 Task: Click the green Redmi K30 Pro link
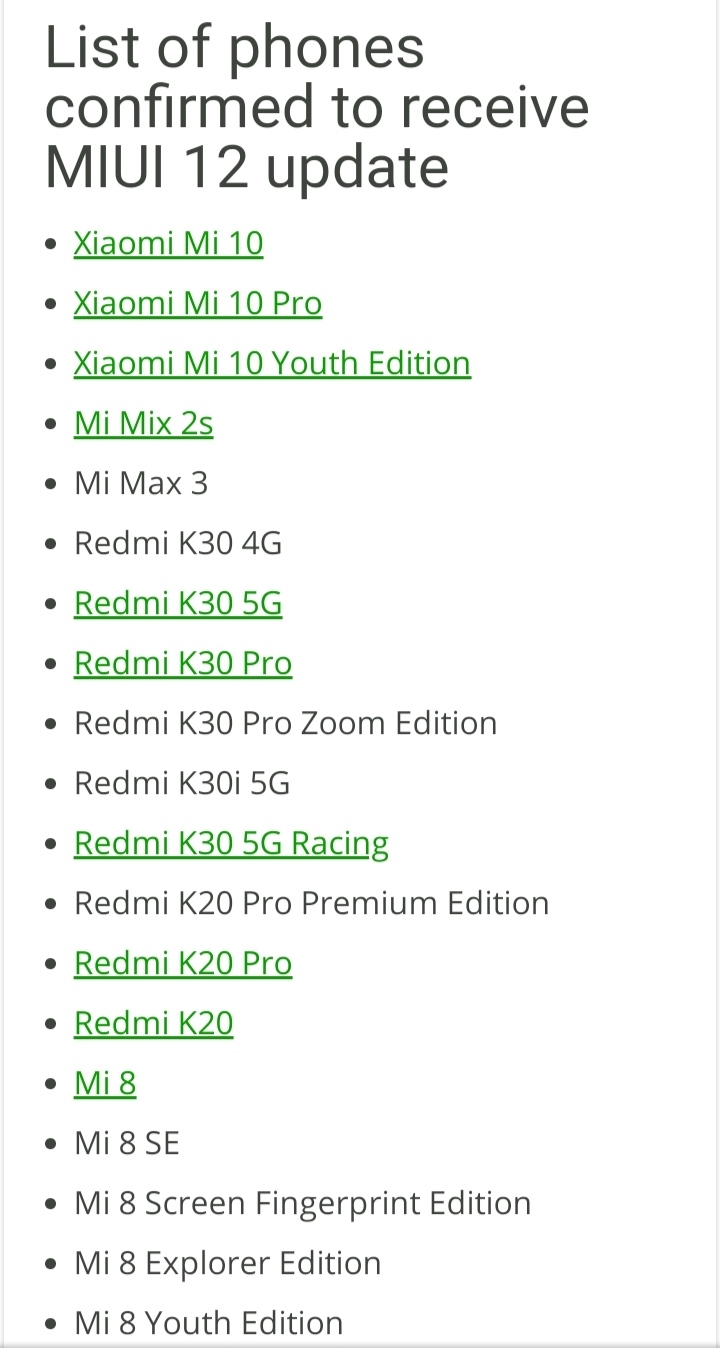[183, 663]
